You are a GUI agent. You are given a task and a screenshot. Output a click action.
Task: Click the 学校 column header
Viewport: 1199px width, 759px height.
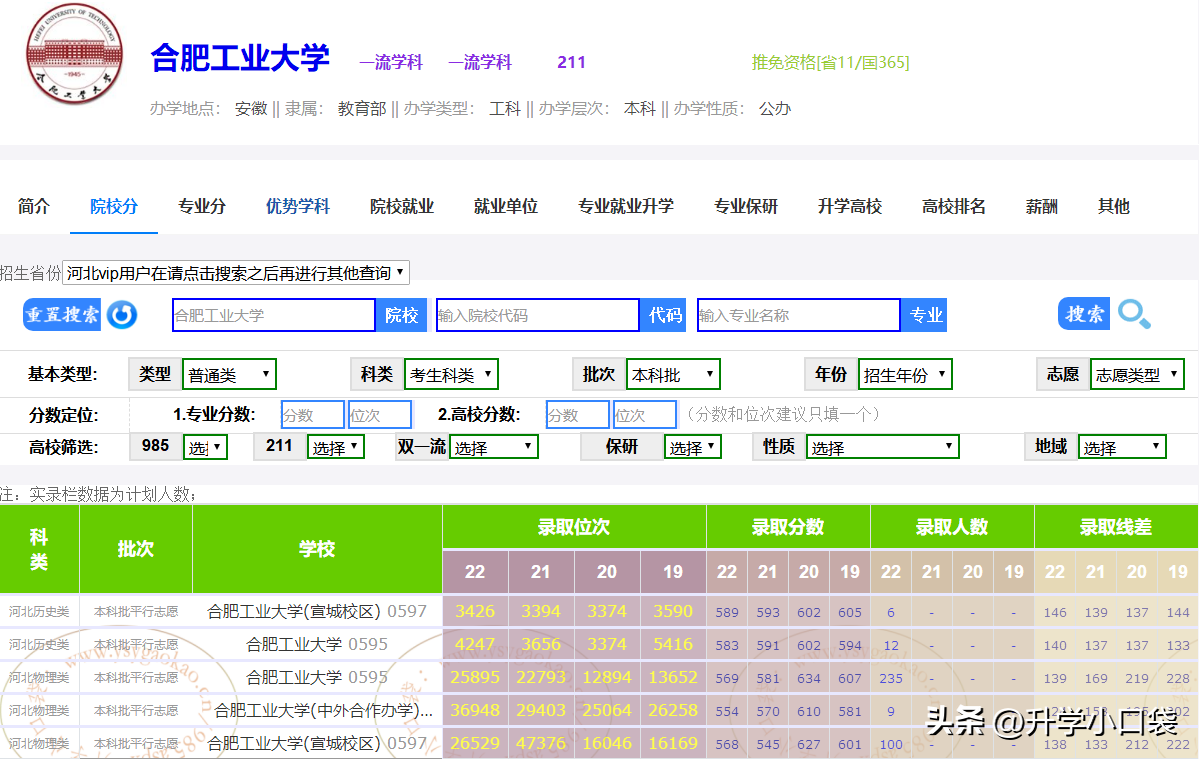[317, 549]
